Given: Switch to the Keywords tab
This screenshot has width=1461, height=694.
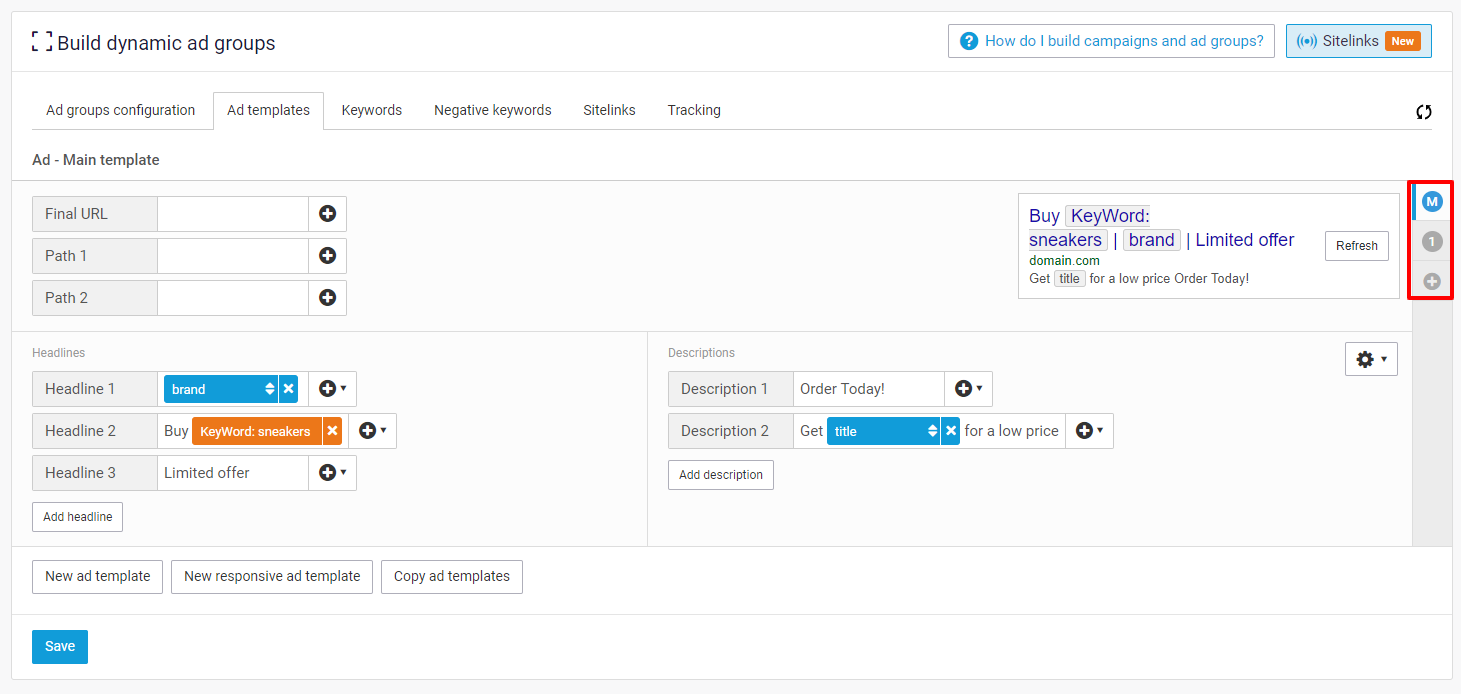Looking at the screenshot, I should tap(371, 110).
